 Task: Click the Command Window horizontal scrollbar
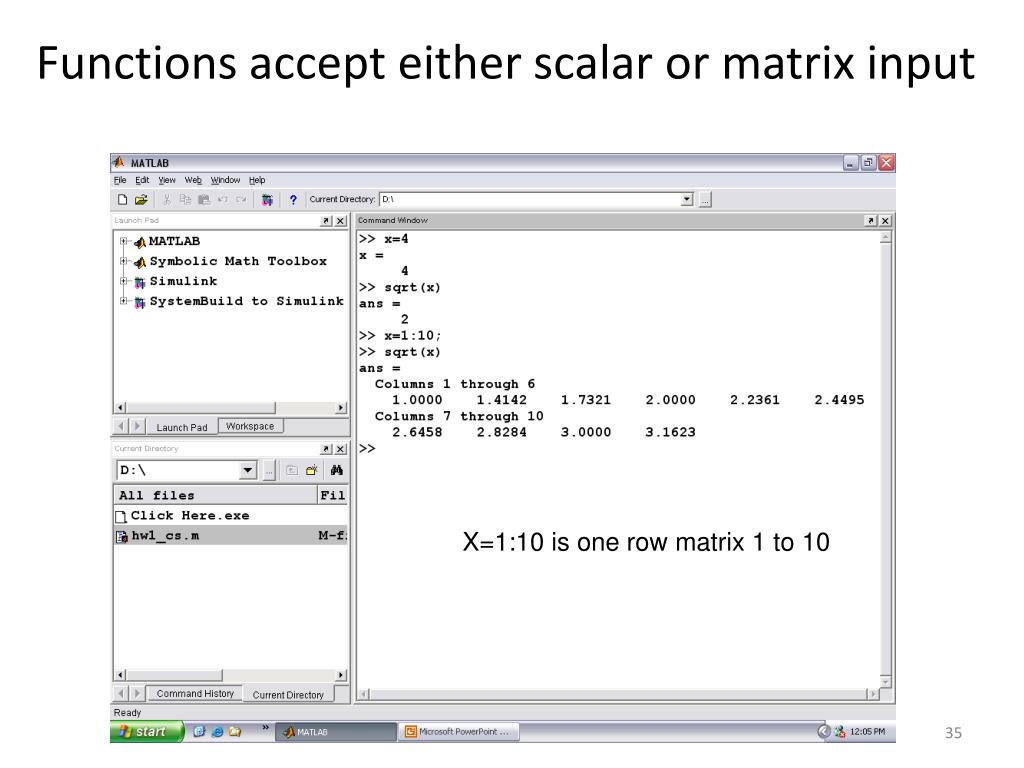[618, 694]
